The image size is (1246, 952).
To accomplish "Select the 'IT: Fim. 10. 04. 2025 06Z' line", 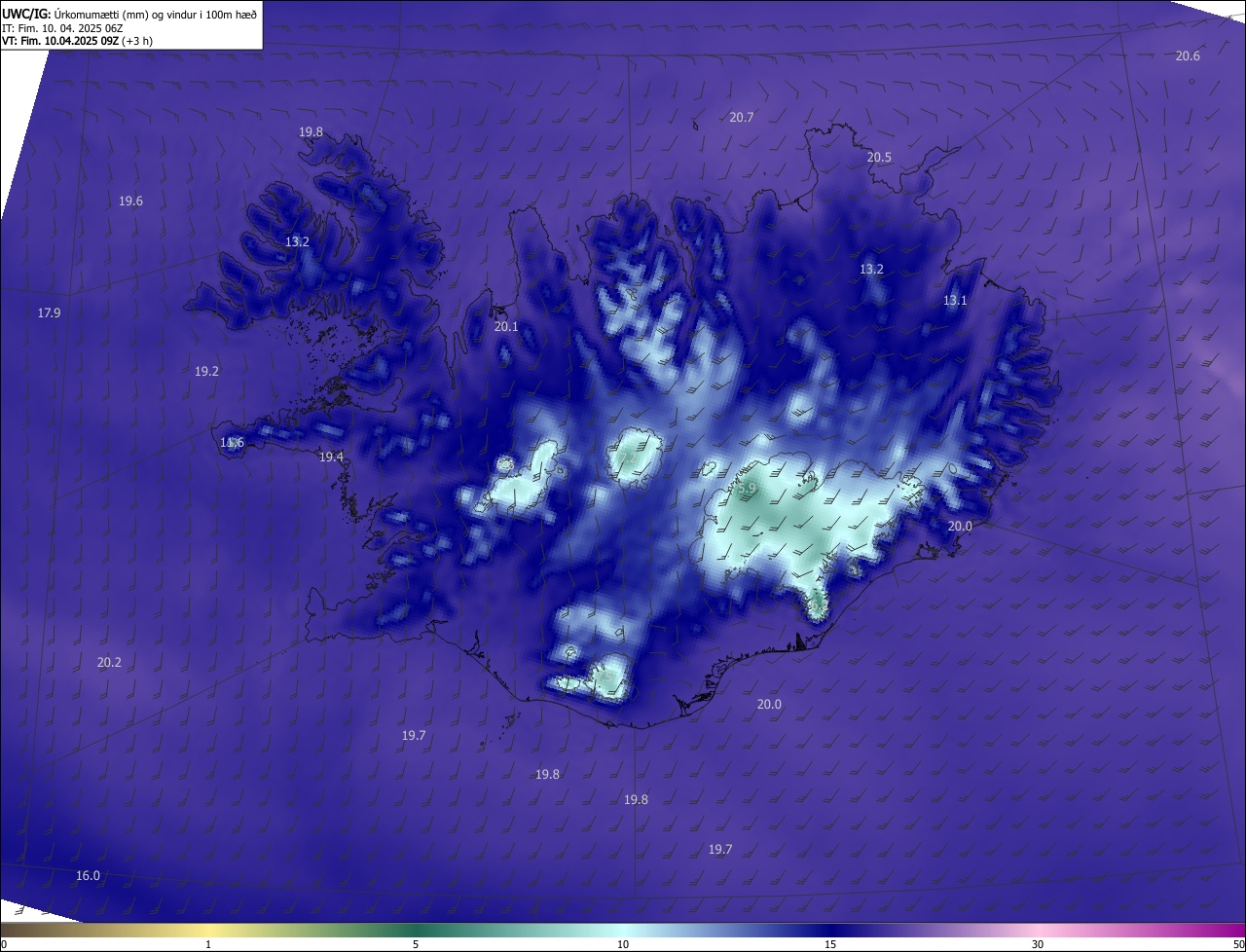I will 64,28.
